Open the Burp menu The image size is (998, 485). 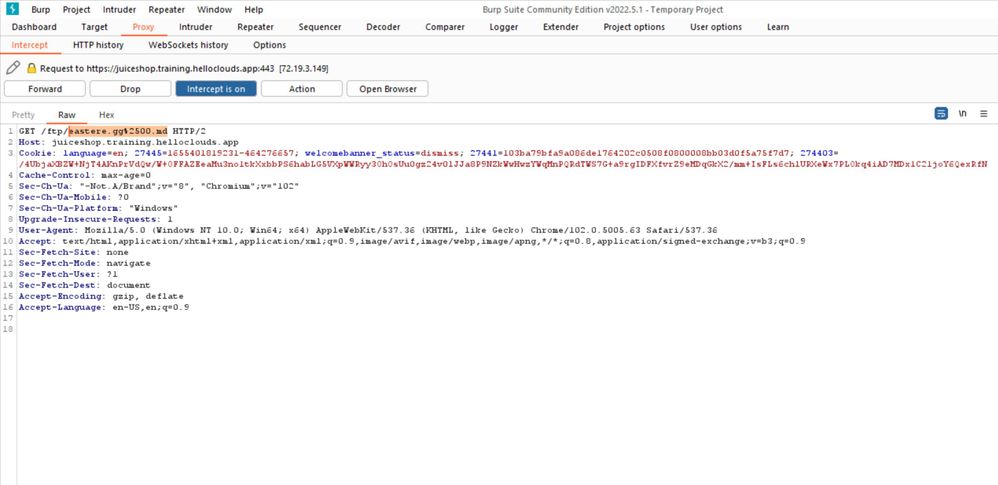pos(41,10)
